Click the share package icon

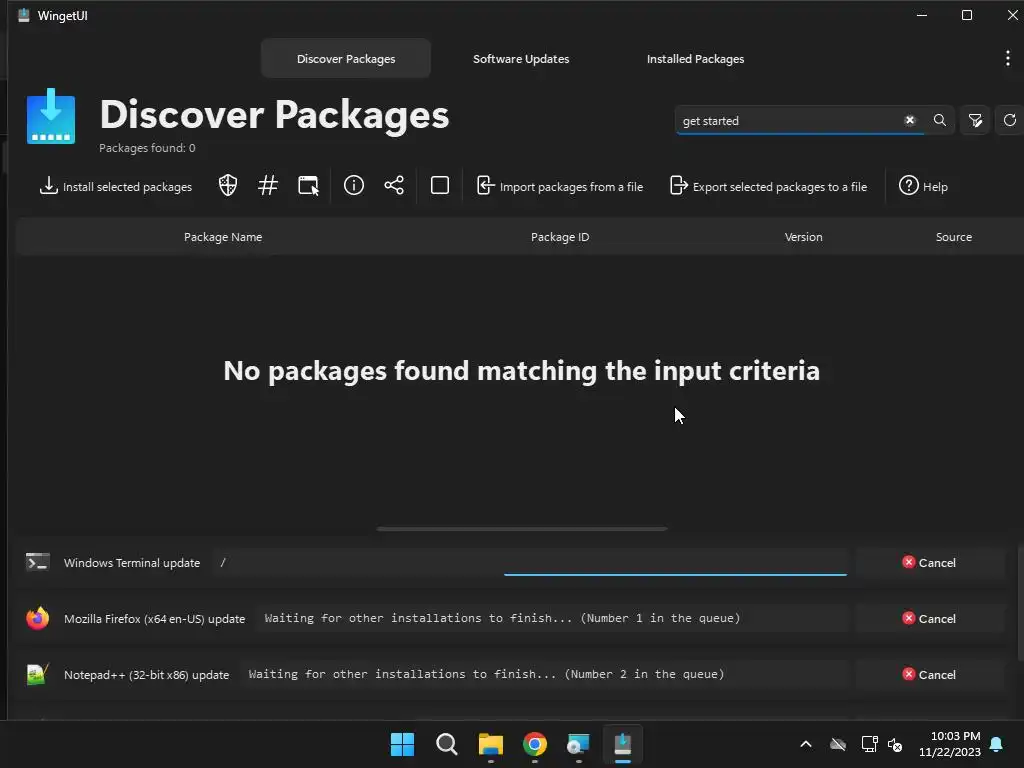click(x=394, y=186)
